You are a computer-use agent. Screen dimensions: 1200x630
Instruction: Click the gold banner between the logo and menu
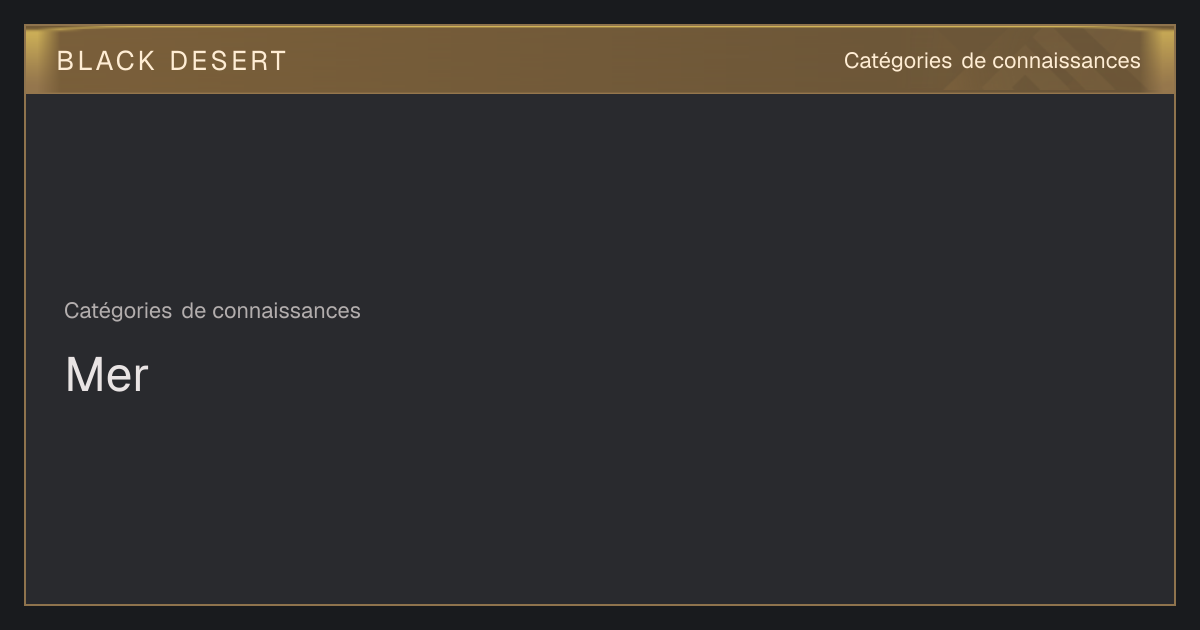coord(565,60)
